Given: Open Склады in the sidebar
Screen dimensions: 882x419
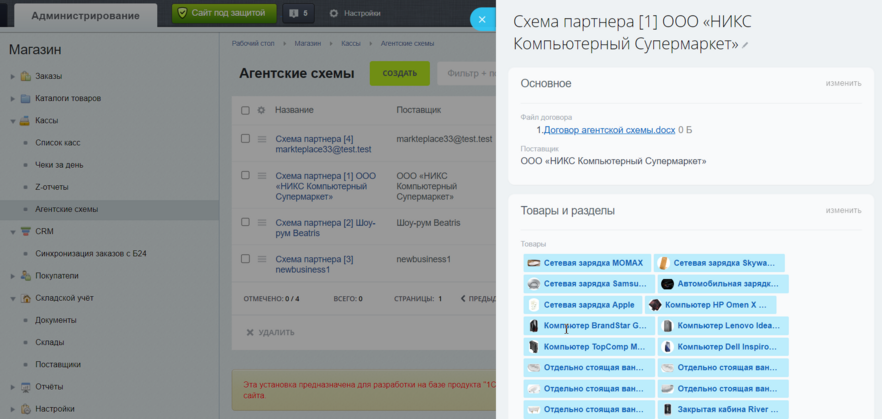Looking at the screenshot, I should 50,342.
